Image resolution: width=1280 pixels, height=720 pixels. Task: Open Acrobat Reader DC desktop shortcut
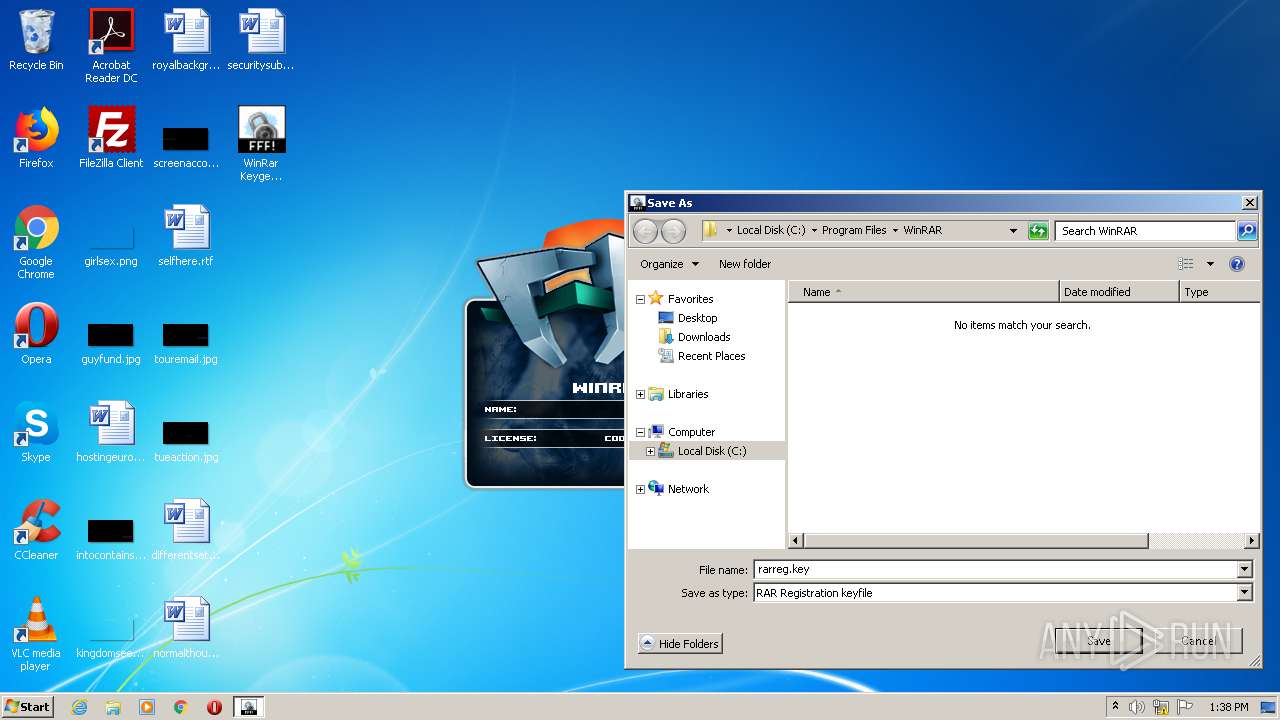pos(111,46)
